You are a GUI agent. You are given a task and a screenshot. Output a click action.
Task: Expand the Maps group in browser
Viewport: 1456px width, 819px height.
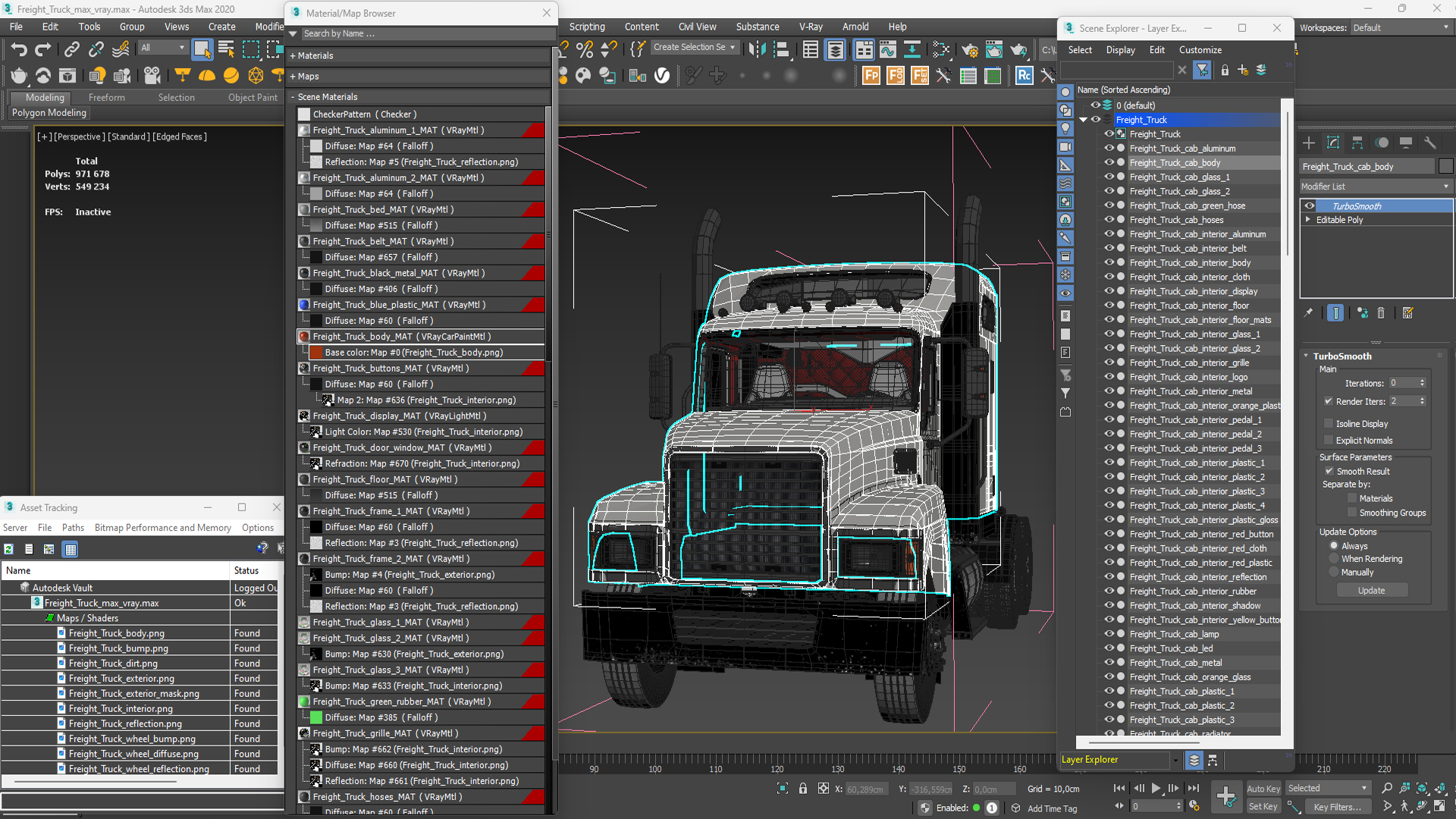click(292, 76)
